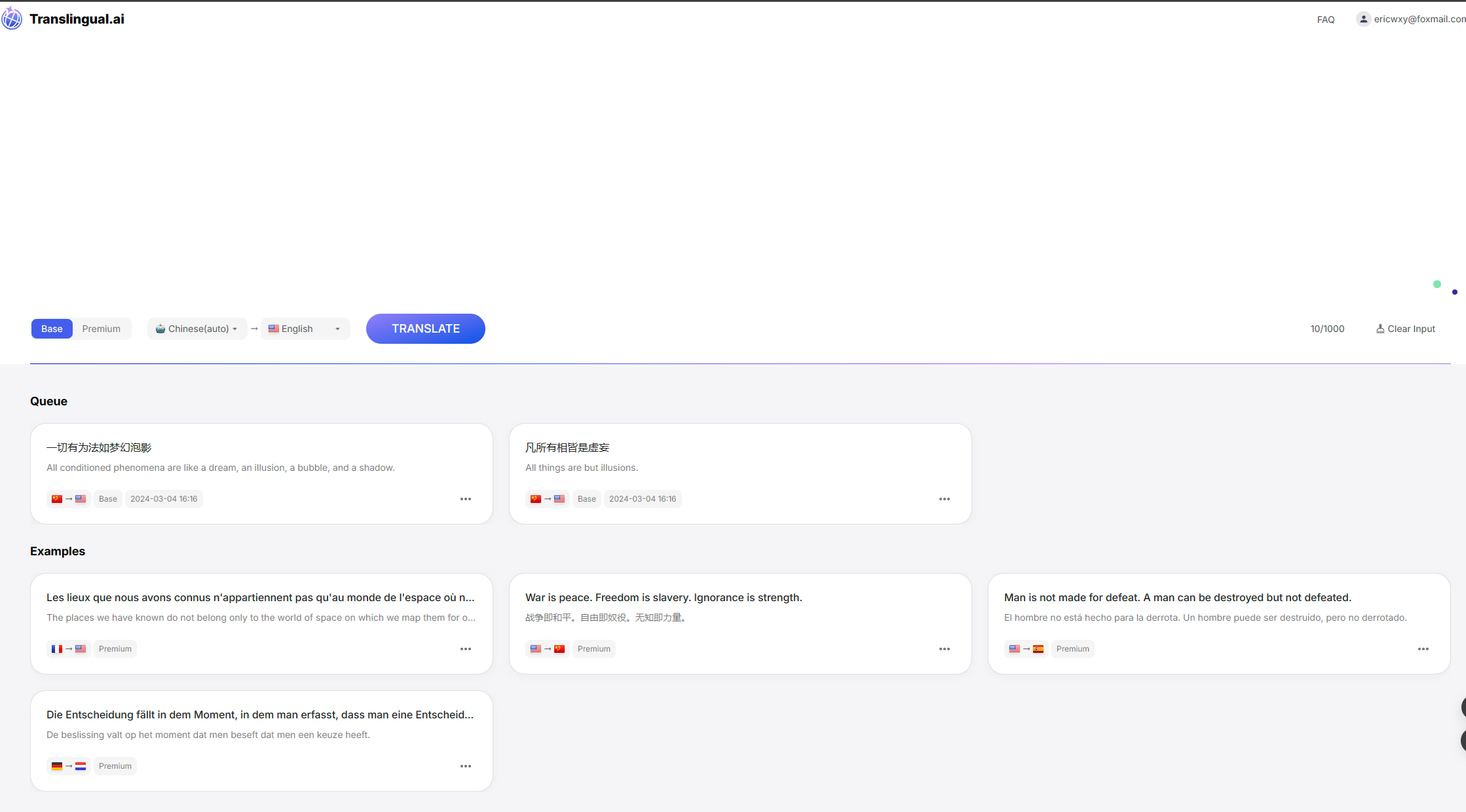The height and width of the screenshot is (812, 1466).
Task: Open more options on the French example card
Action: tap(465, 649)
